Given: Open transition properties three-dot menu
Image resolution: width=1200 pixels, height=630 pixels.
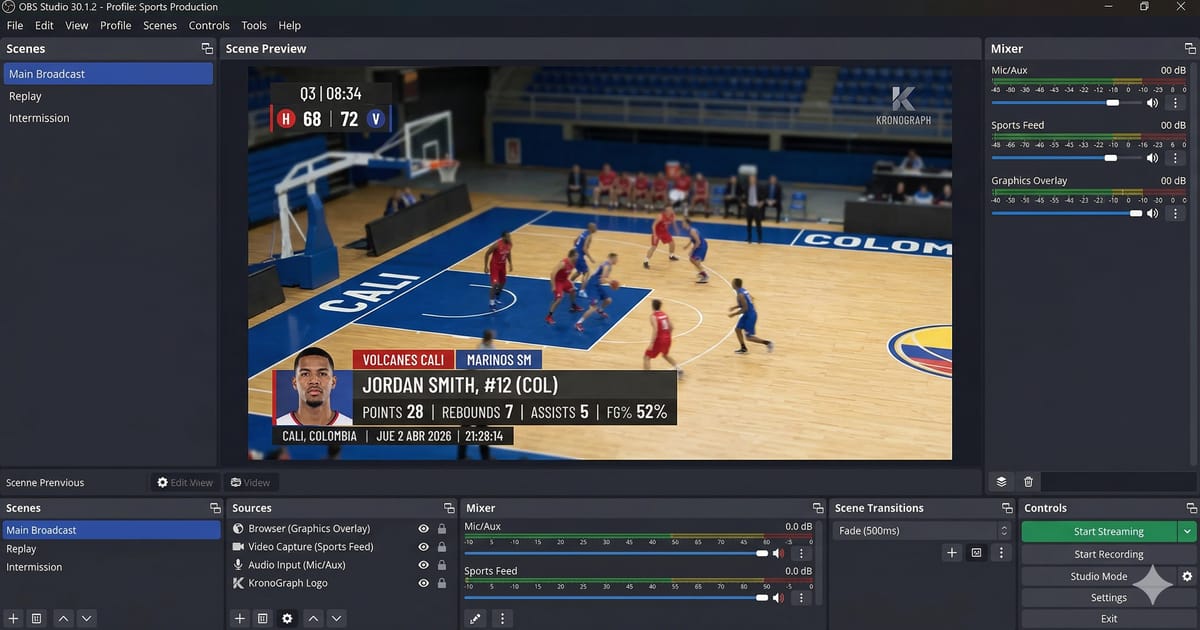Looking at the screenshot, I should coord(1001,552).
